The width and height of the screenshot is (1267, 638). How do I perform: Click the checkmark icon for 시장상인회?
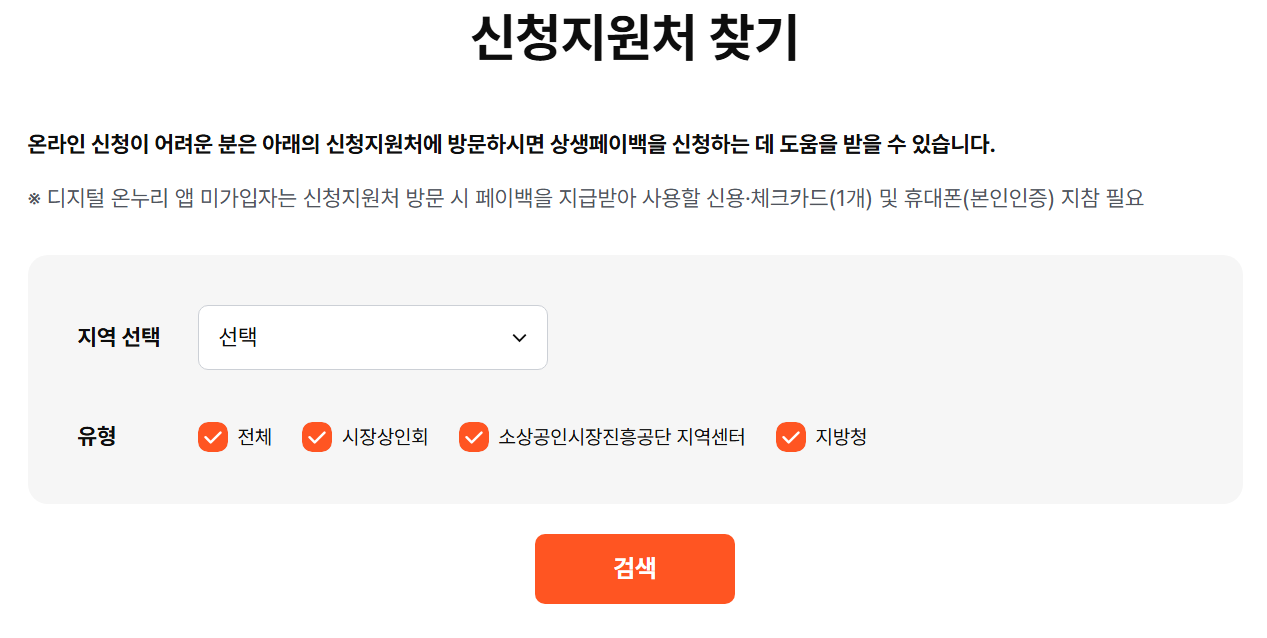pos(317,437)
